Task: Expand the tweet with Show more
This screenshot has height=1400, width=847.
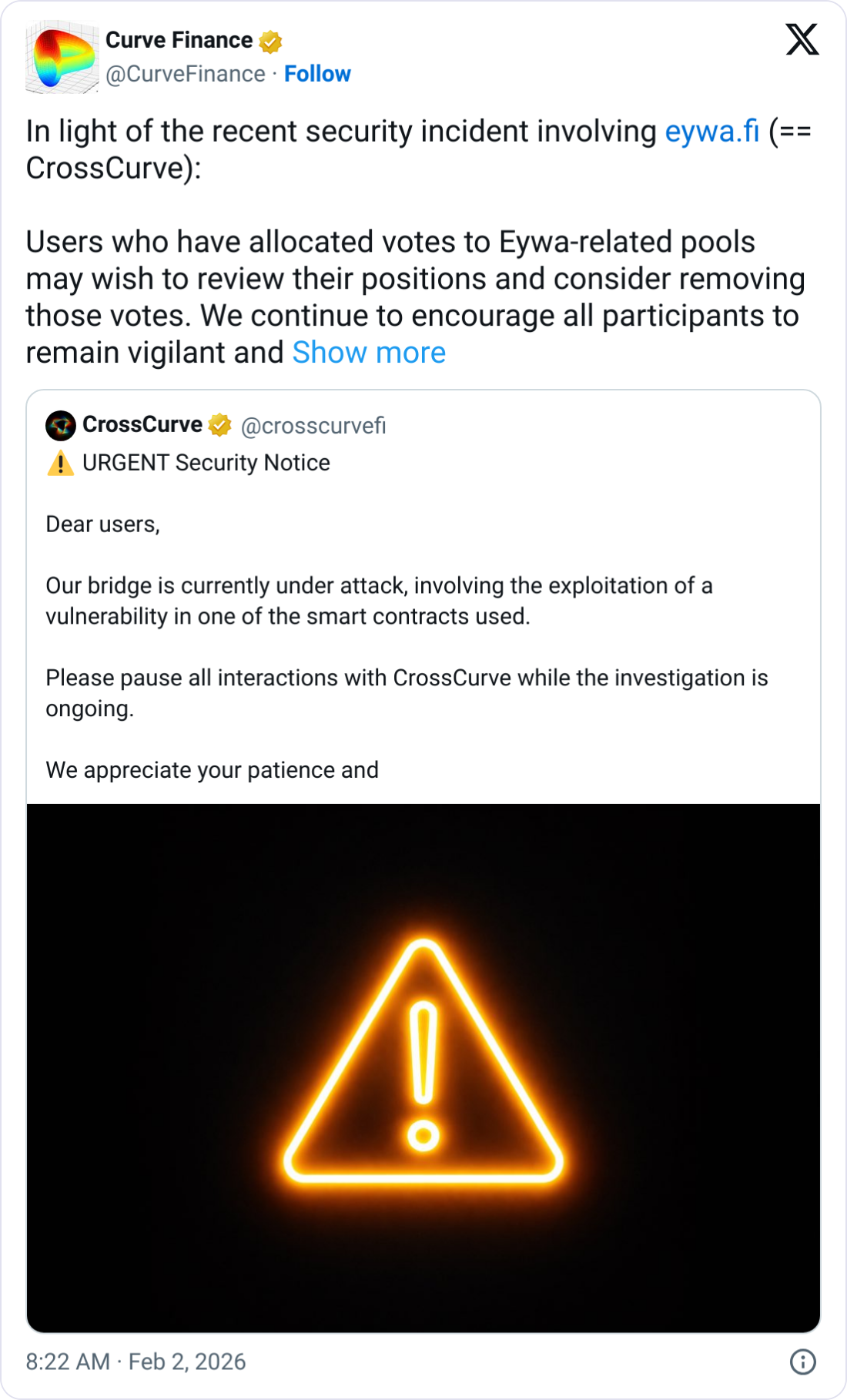Action: pyautogui.click(x=370, y=352)
